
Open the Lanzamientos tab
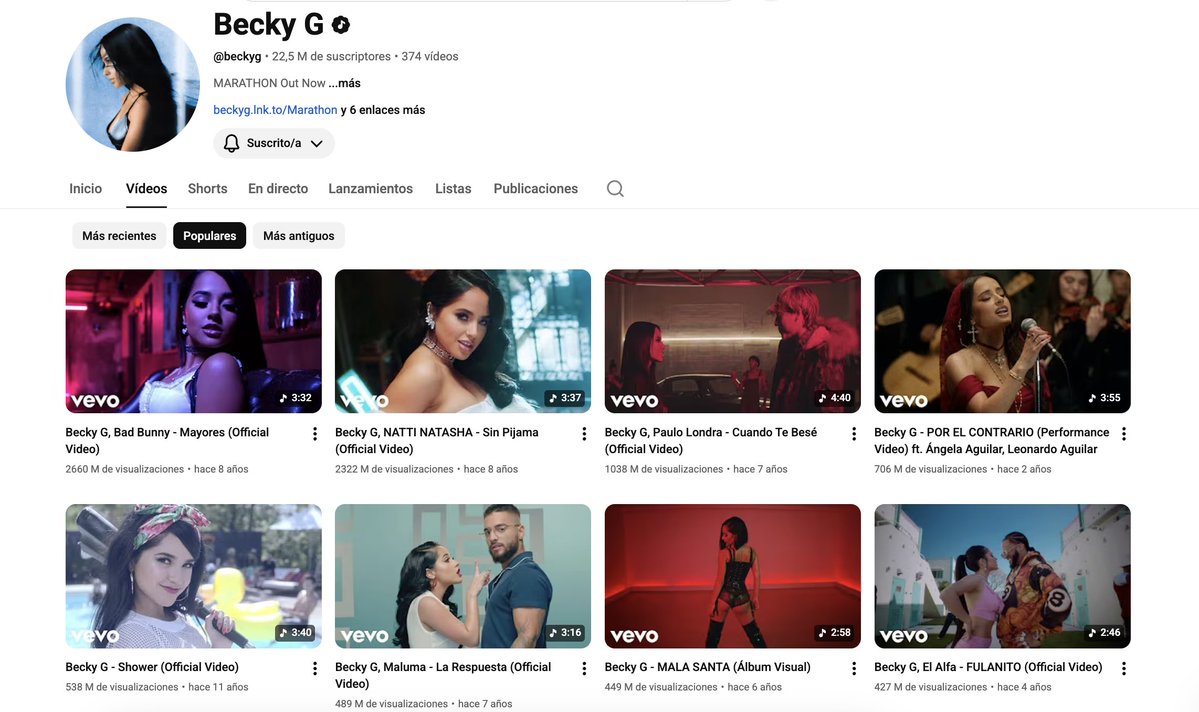(370, 188)
